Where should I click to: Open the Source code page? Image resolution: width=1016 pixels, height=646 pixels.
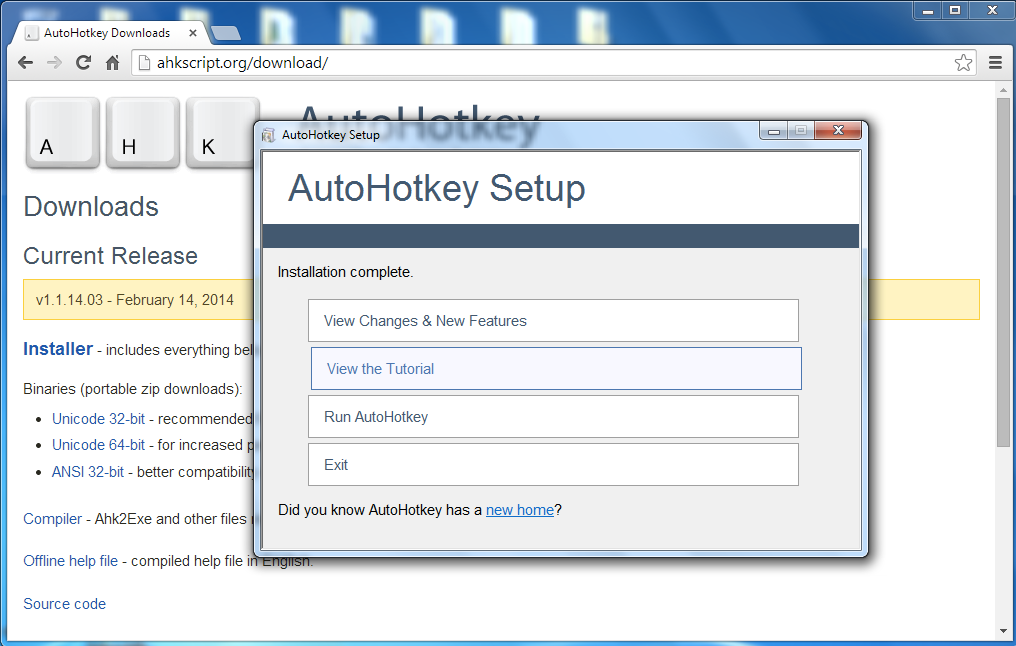[x=64, y=603]
